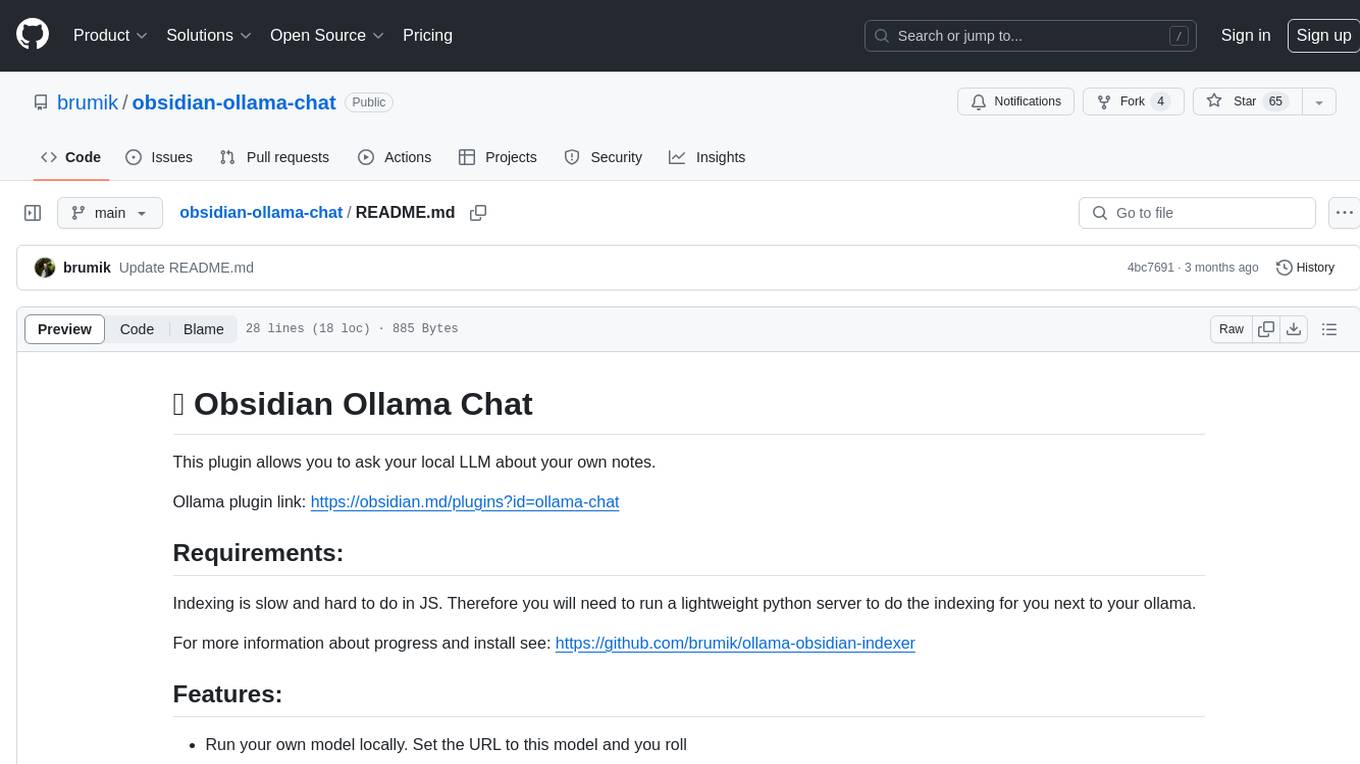The height and width of the screenshot is (764, 1360).
Task: Switch to the Insights tab
Action: coord(707,157)
